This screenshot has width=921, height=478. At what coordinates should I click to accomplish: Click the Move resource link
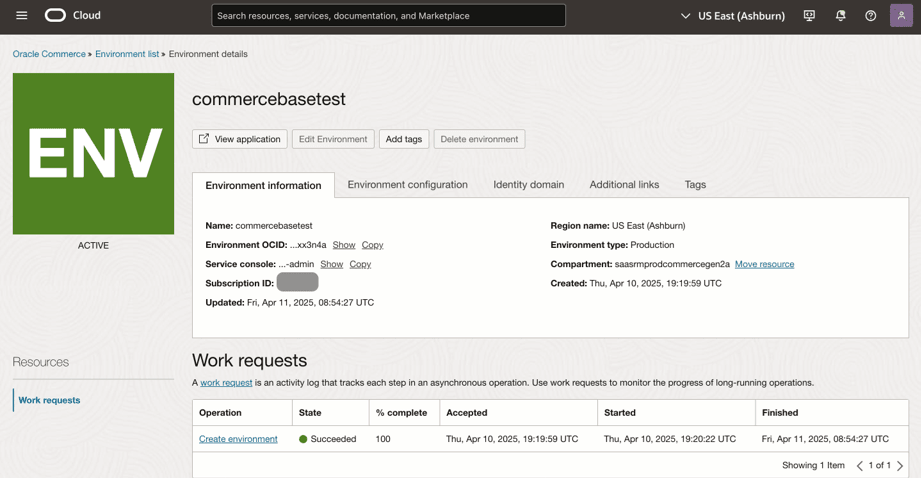[764, 264]
